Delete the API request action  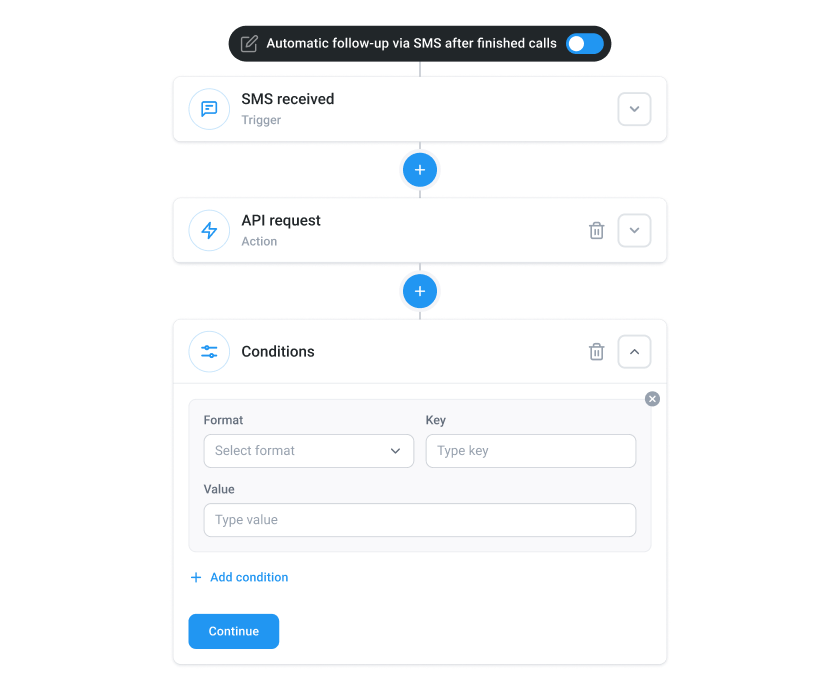pos(596,231)
